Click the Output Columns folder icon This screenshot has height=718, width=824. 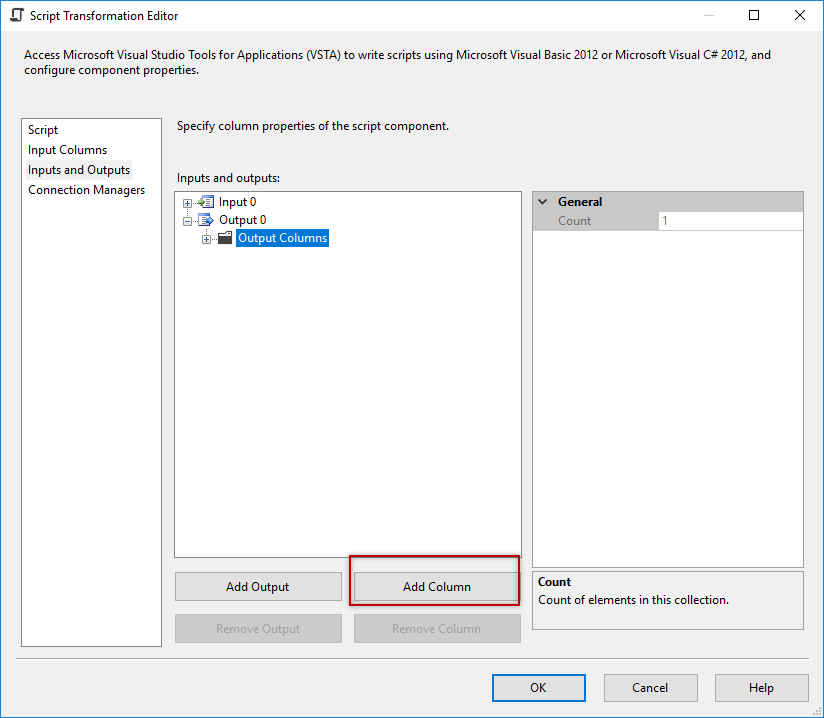tap(225, 237)
